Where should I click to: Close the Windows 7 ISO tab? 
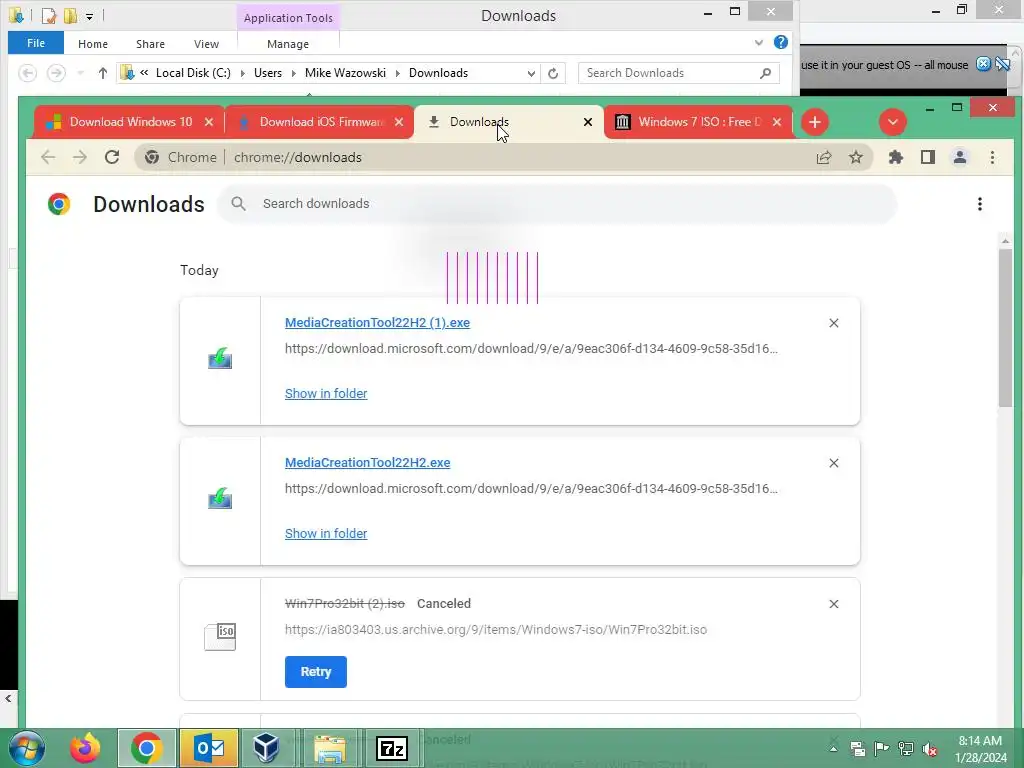776,122
